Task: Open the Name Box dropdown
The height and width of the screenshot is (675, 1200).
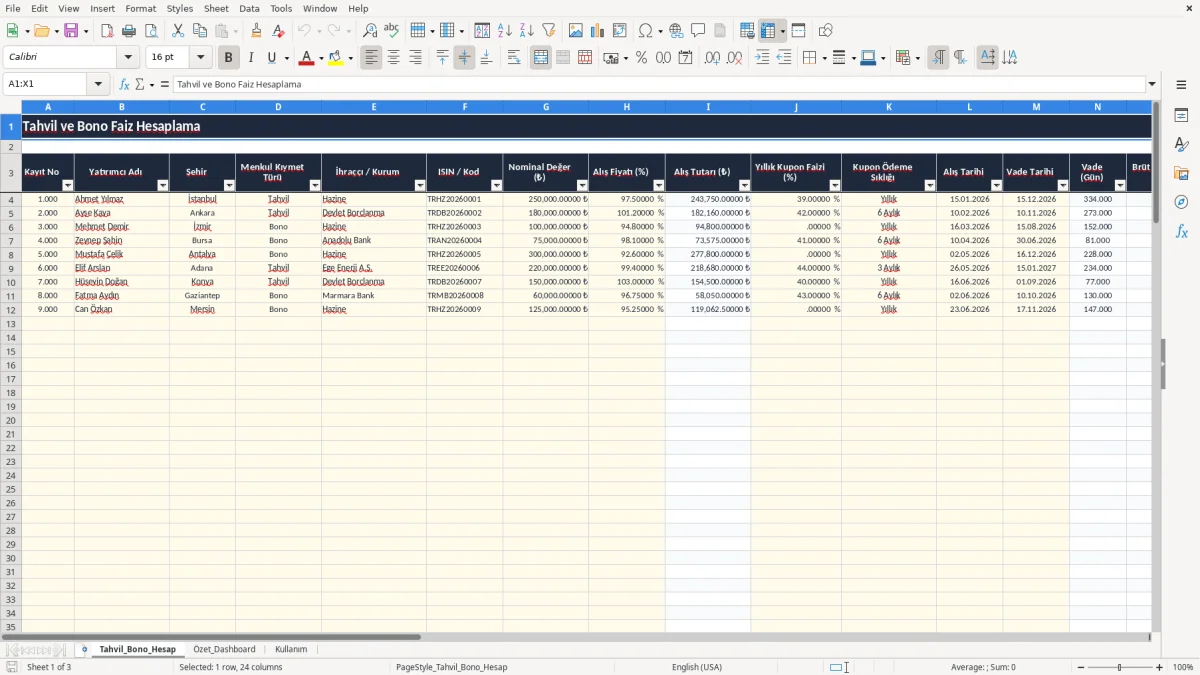Action: pyautogui.click(x=98, y=84)
